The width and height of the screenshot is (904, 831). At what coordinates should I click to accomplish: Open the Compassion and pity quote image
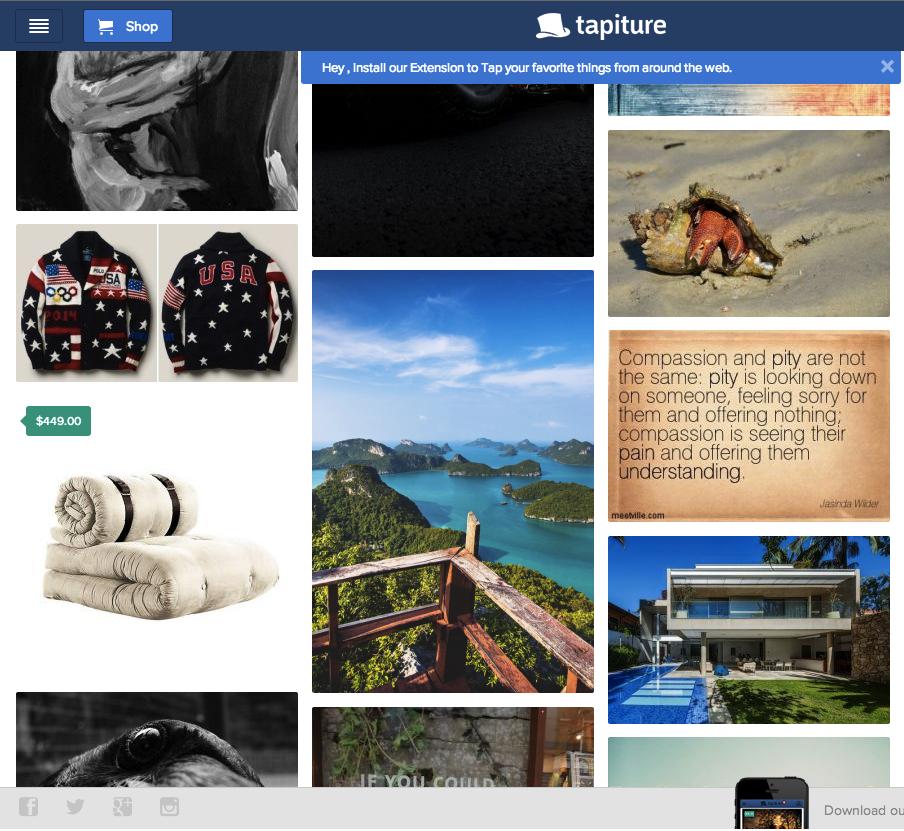pos(749,426)
